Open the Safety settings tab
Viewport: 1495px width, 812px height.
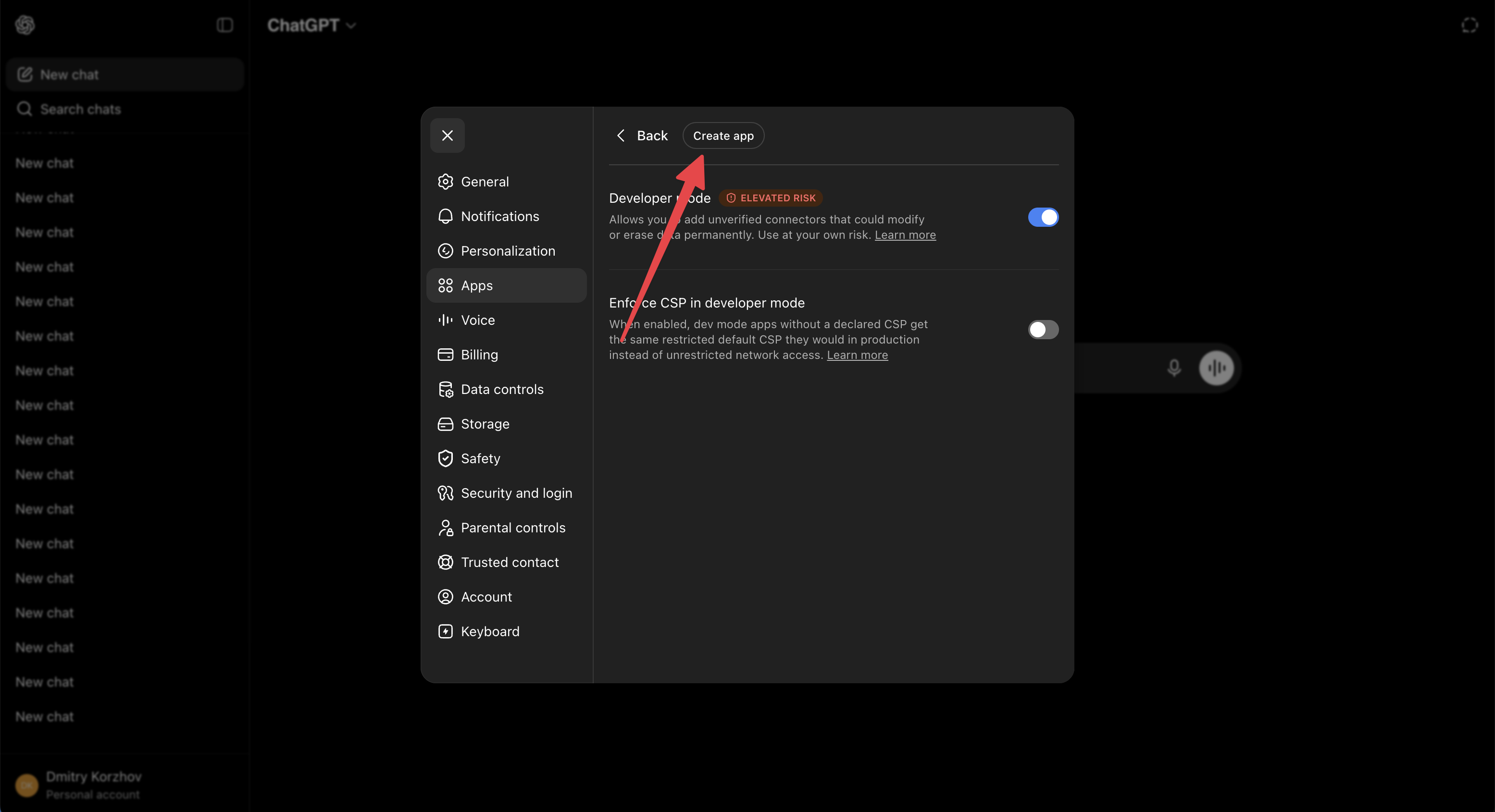click(506, 458)
